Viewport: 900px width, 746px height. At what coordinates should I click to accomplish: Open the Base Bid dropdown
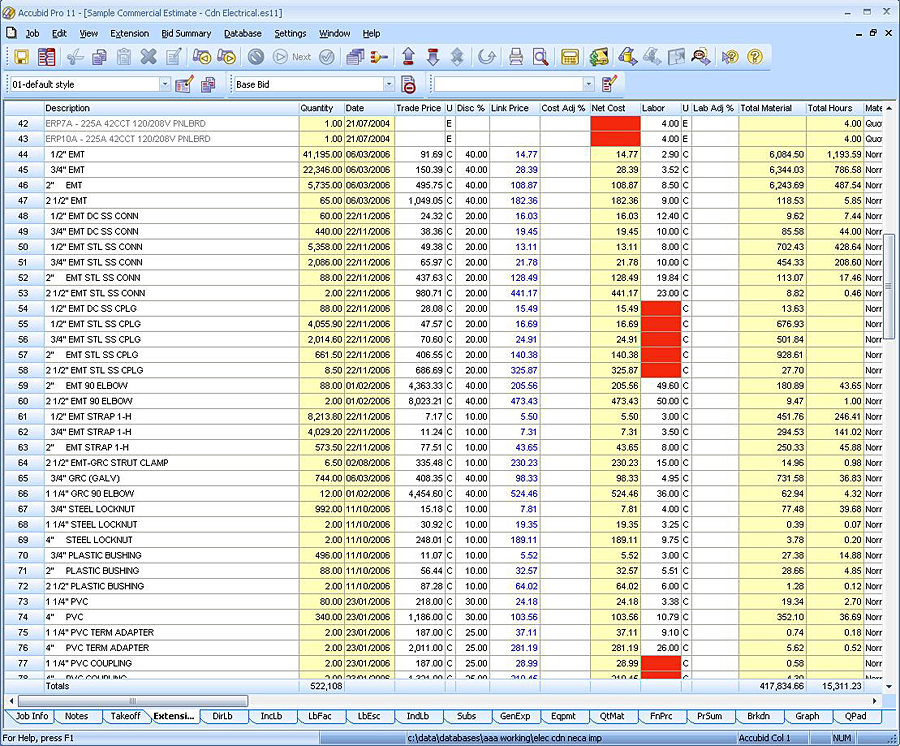click(x=388, y=85)
